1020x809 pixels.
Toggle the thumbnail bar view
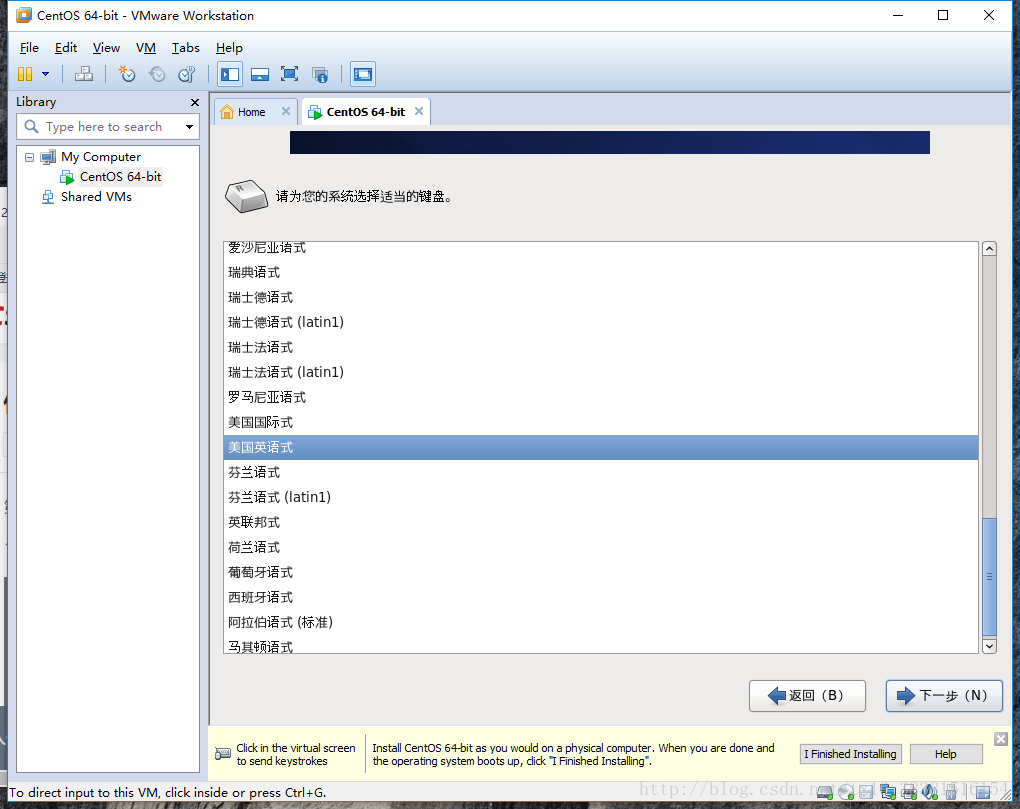coord(260,74)
